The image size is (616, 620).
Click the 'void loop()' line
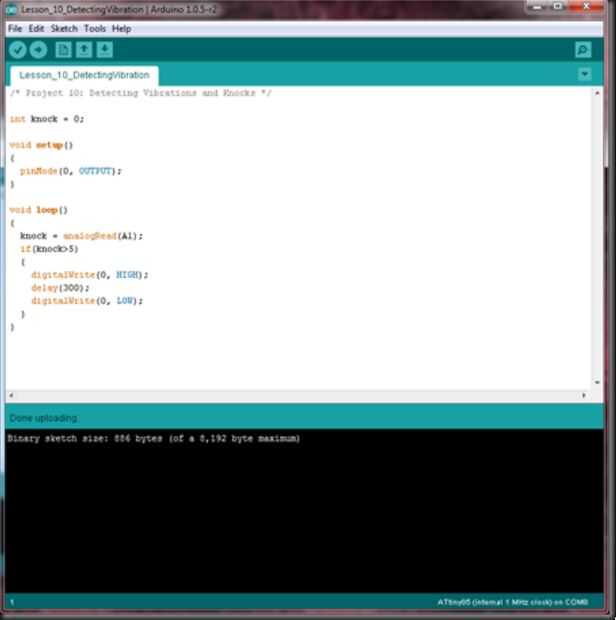pyautogui.click(x=39, y=210)
